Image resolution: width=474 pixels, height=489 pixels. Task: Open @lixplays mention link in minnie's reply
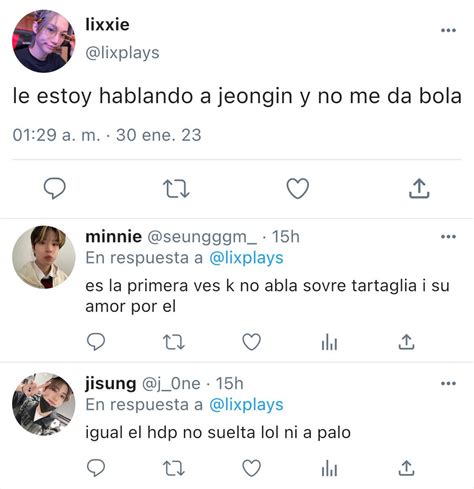[246, 258]
